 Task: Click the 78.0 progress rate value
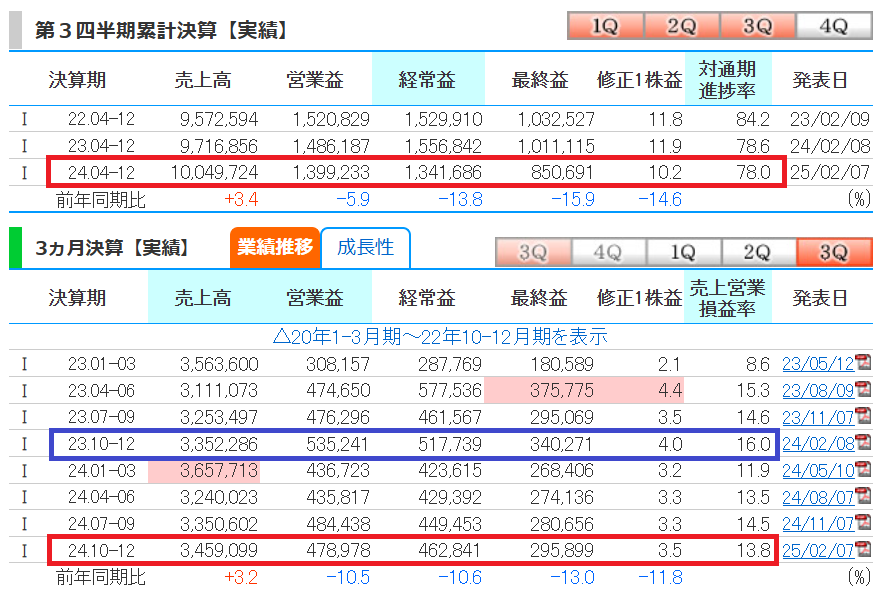click(753, 172)
